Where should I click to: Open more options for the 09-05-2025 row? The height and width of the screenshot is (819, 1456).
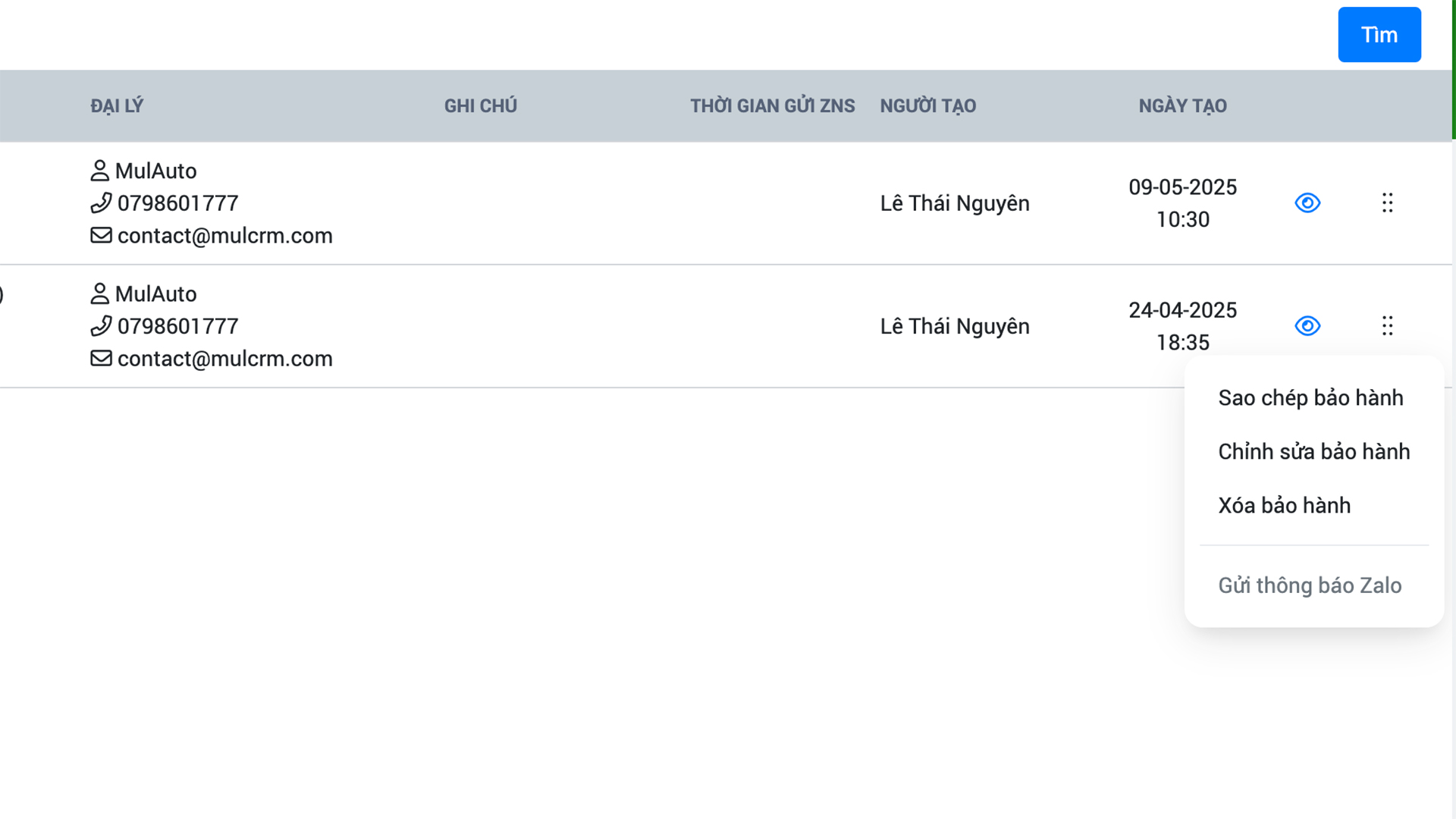[1387, 203]
